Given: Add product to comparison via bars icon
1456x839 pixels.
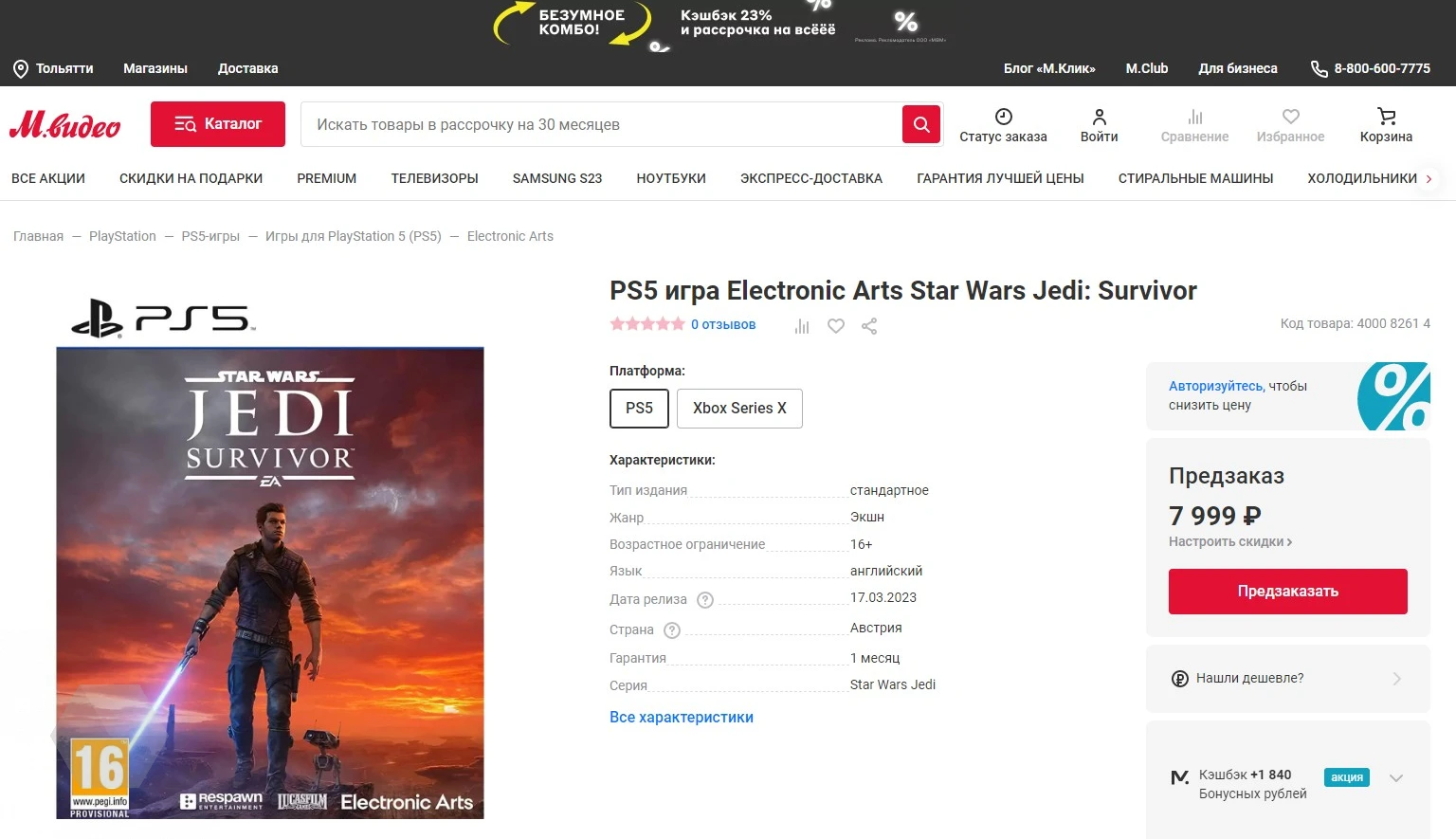Looking at the screenshot, I should 802,326.
